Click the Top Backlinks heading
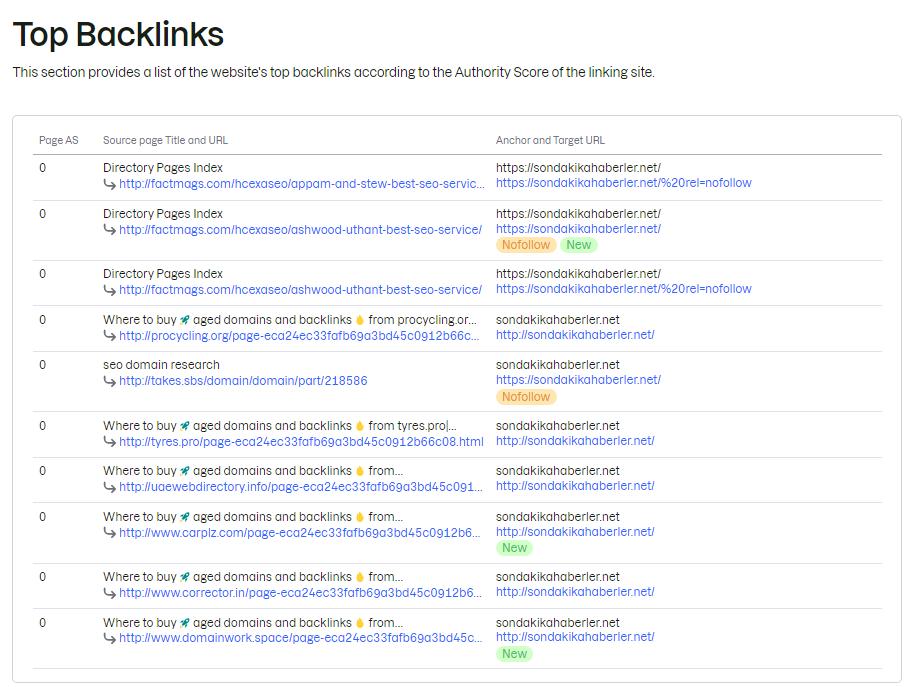Screen dimensions: 913x687 tap(118, 34)
